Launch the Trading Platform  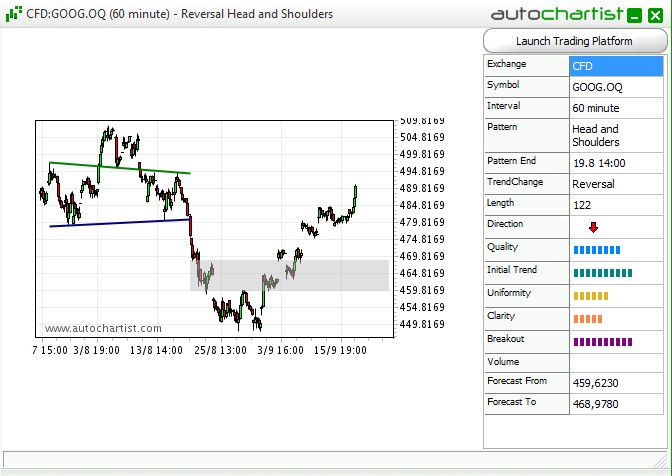click(574, 41)
